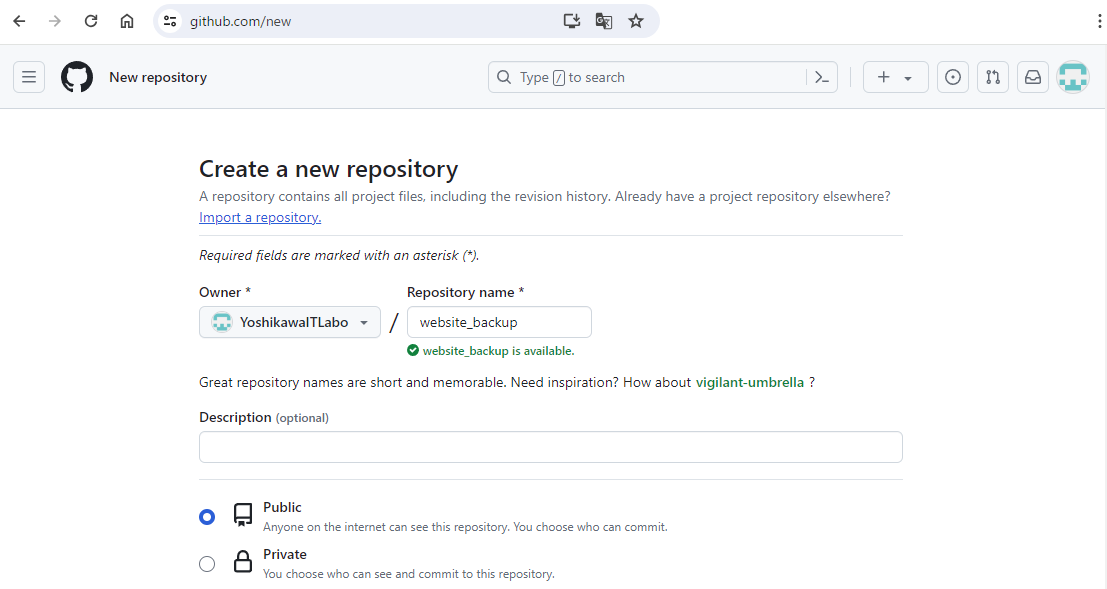
Task: Open the Issues icon in header
Action: click(953, 77)
